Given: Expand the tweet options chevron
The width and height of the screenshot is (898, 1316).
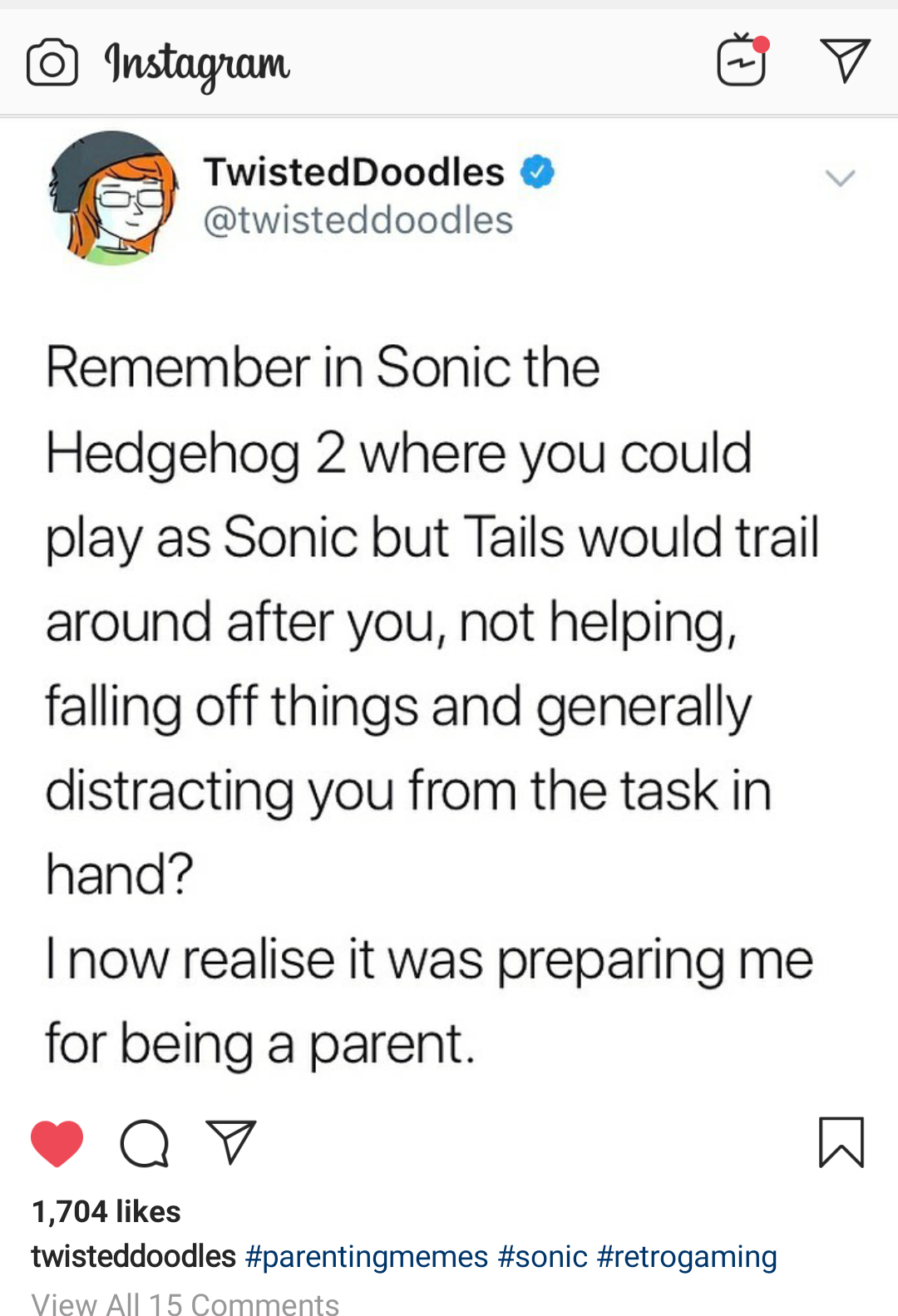Looking at the screenshot, I should 840,178.
